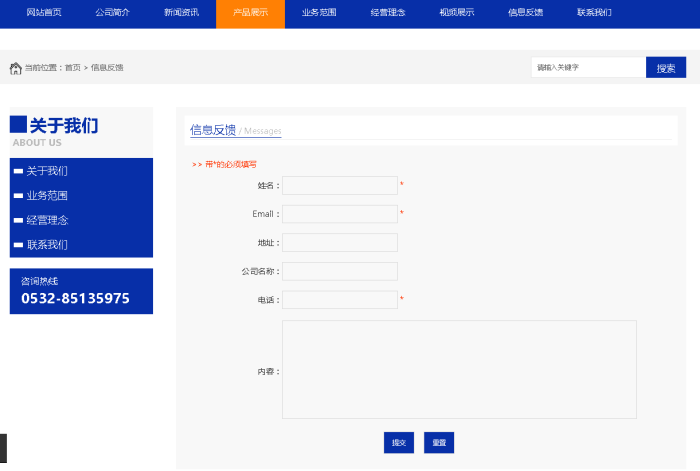700x471 pixels.
Task: Open 视频展示 in the top navigation
Action: click(x=456, y=13)
